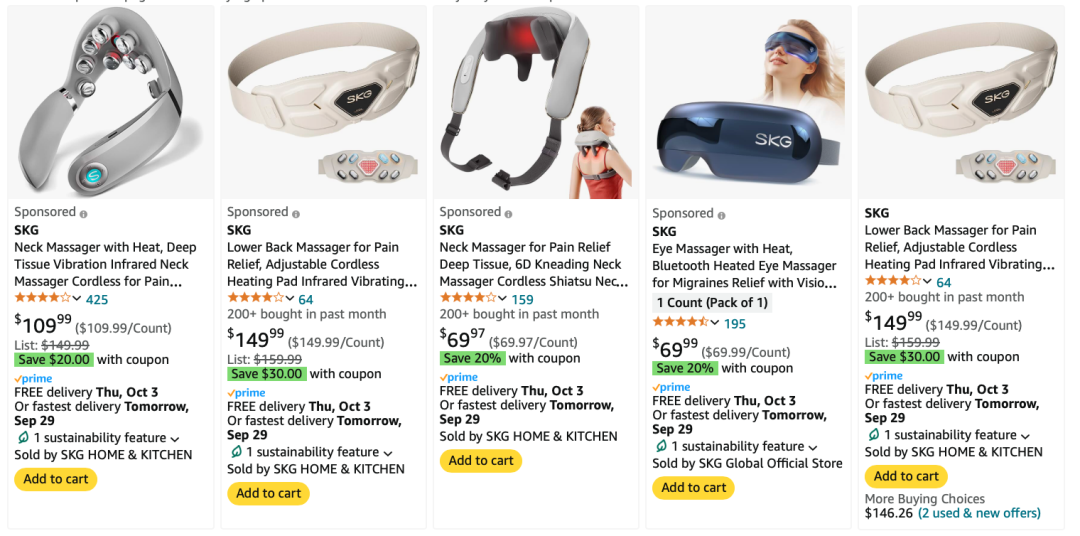1080x536 pixels.
Task: Click sustainability leaf icon on first neck massager
Action: 22,438
